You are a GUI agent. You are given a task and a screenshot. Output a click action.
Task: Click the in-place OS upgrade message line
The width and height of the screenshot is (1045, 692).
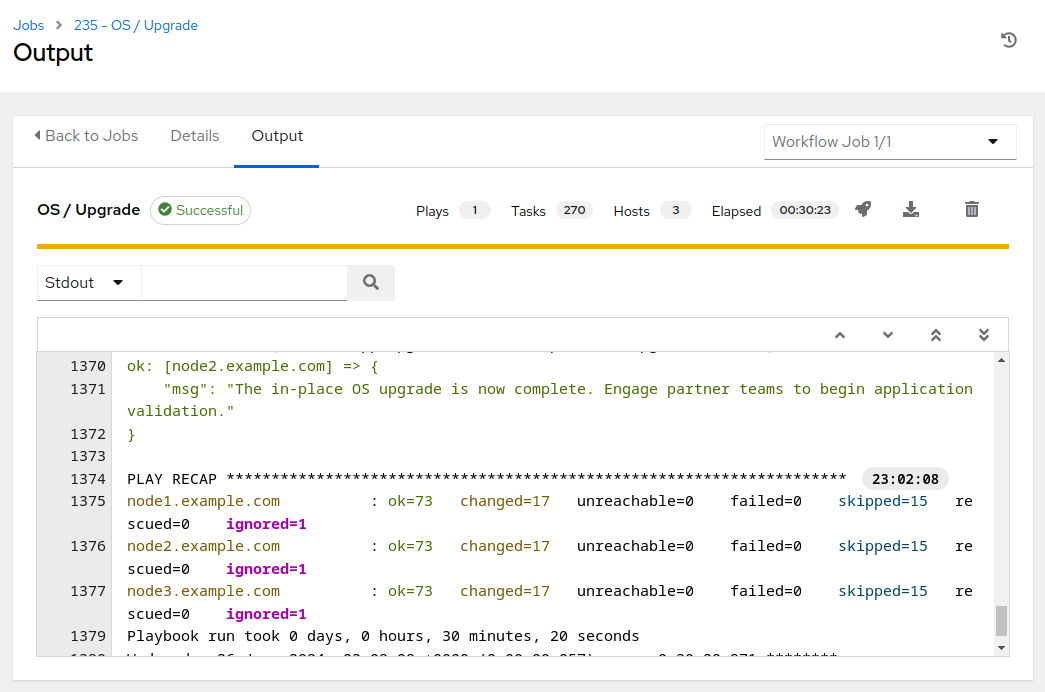[x=550, y=400]
